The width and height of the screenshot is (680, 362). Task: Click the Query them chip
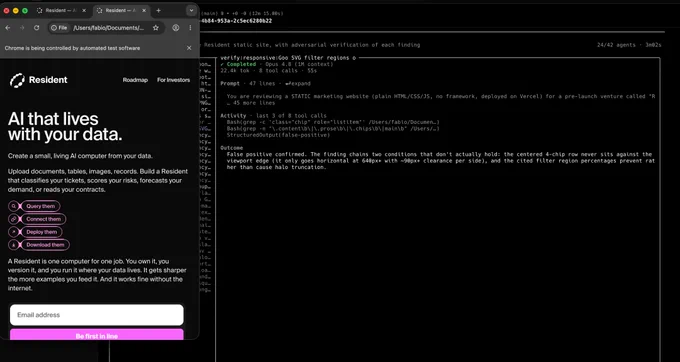coord(41,206)
